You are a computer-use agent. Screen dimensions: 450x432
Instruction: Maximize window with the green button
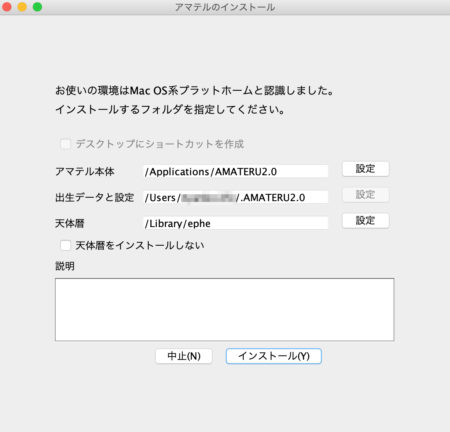pos(37,7)
